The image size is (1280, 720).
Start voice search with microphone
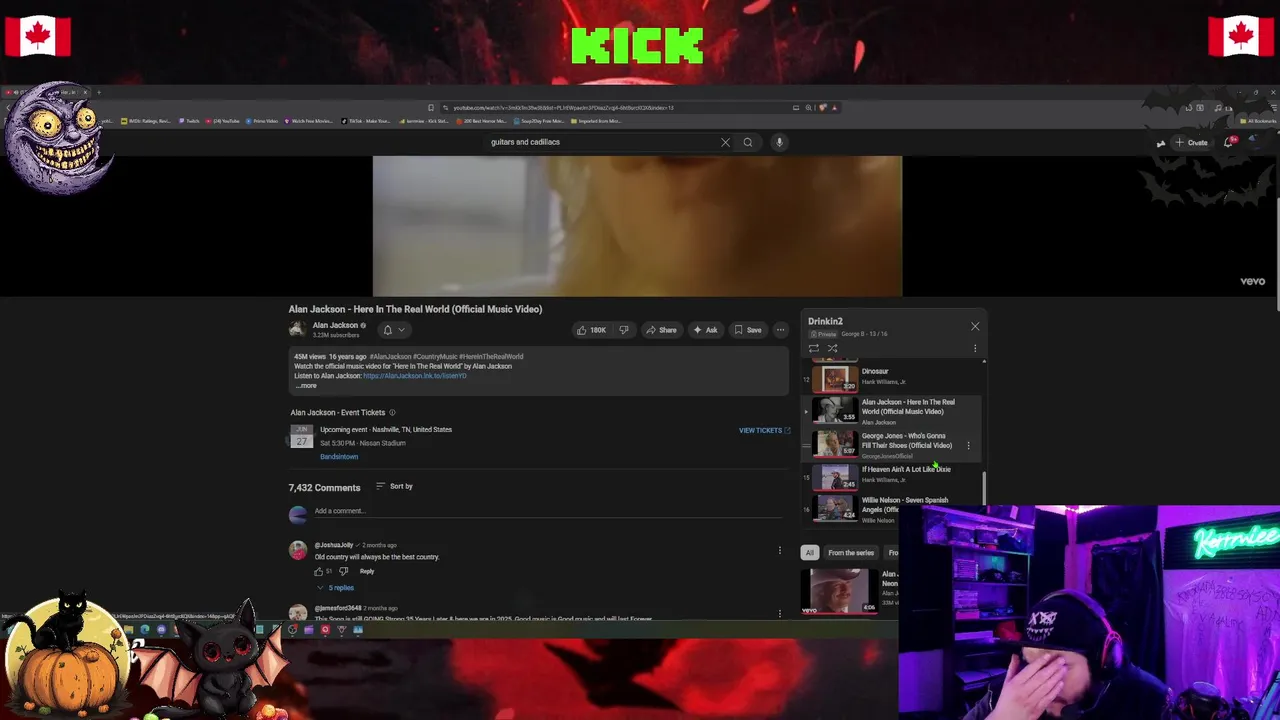(x=779, y=142)
